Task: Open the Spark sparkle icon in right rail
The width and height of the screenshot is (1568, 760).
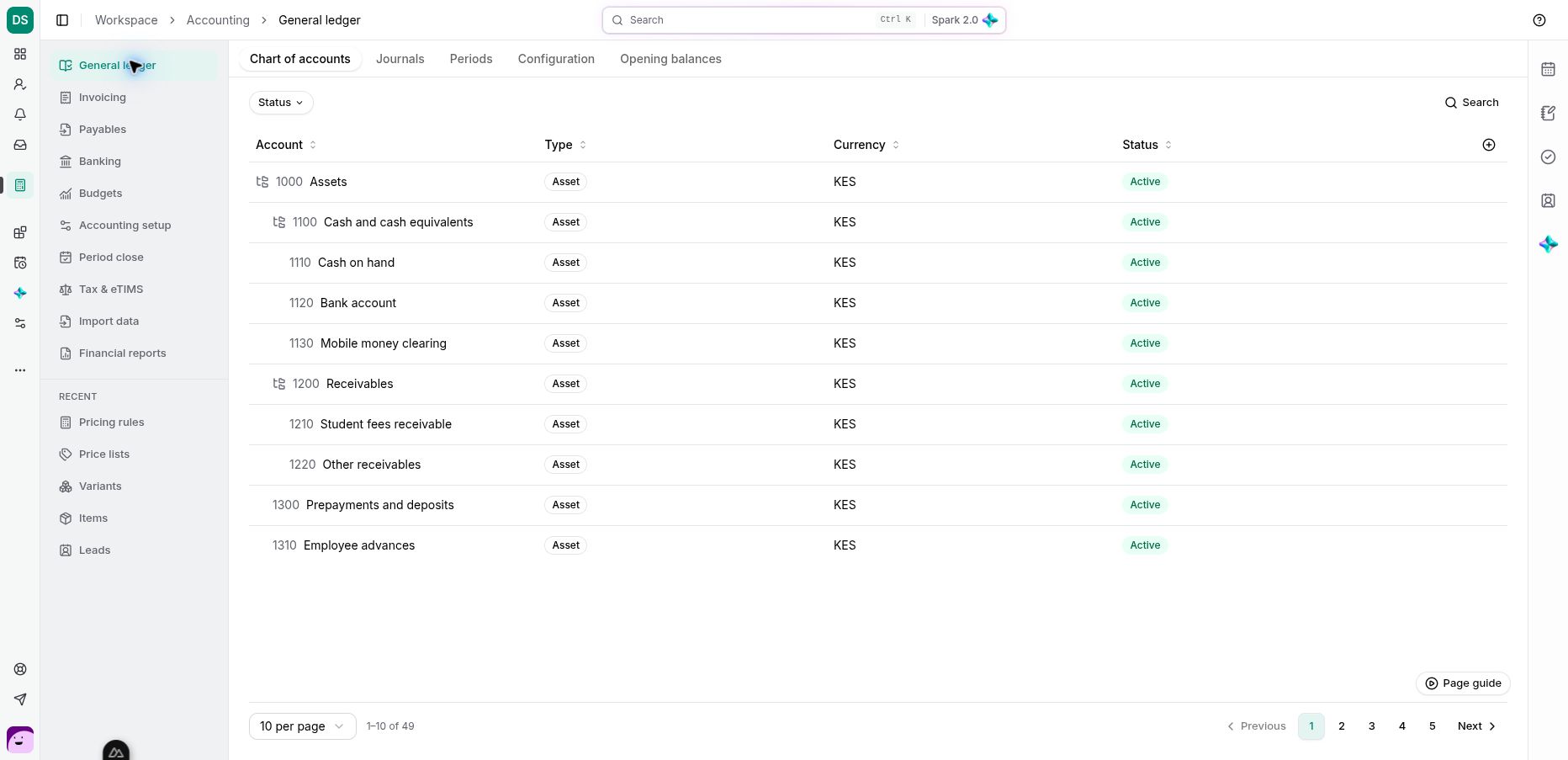Action: click(x=1548, y=244)
